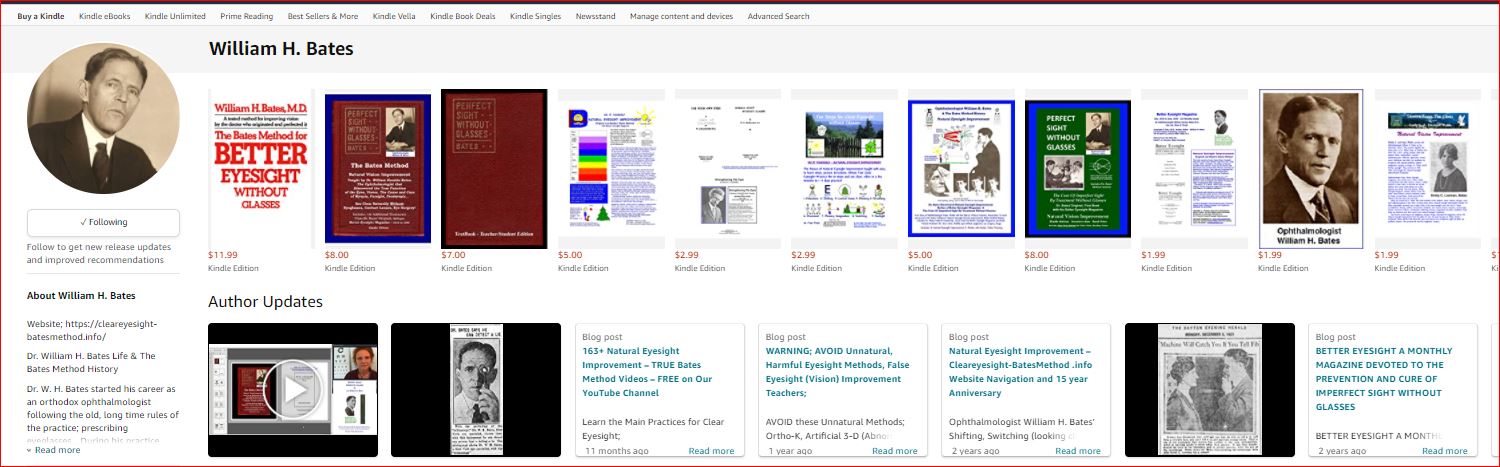Click the About William H. Bates heading
The height and width of the screenshot is (467, 1500).
click(x=81, y=296)
